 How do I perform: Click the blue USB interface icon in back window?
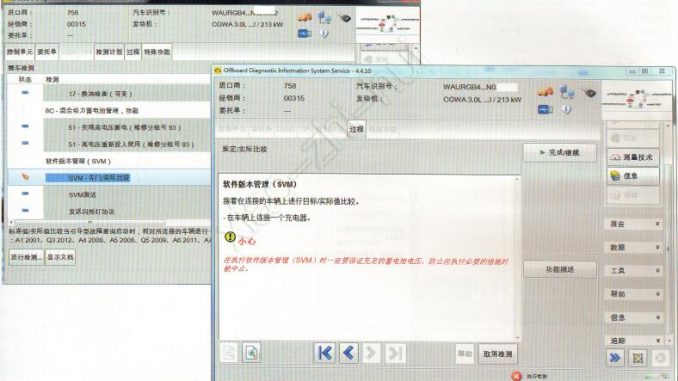tap(305, 33)
